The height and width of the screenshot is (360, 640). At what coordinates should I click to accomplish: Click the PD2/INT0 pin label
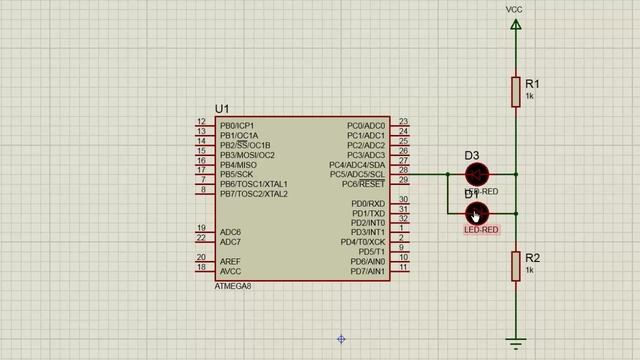pyautogui.click(x=368, y=223)
